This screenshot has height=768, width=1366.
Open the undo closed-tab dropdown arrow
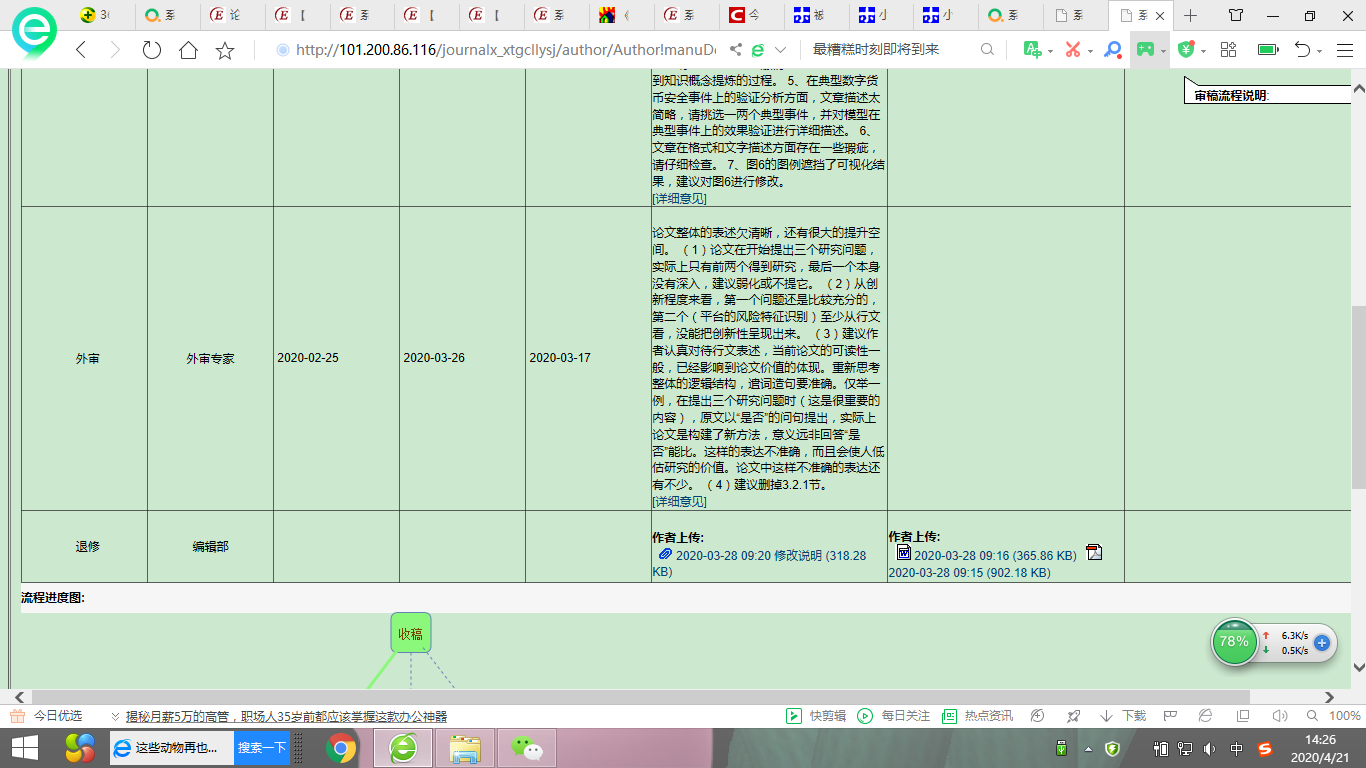click(x=1320, y=50)
